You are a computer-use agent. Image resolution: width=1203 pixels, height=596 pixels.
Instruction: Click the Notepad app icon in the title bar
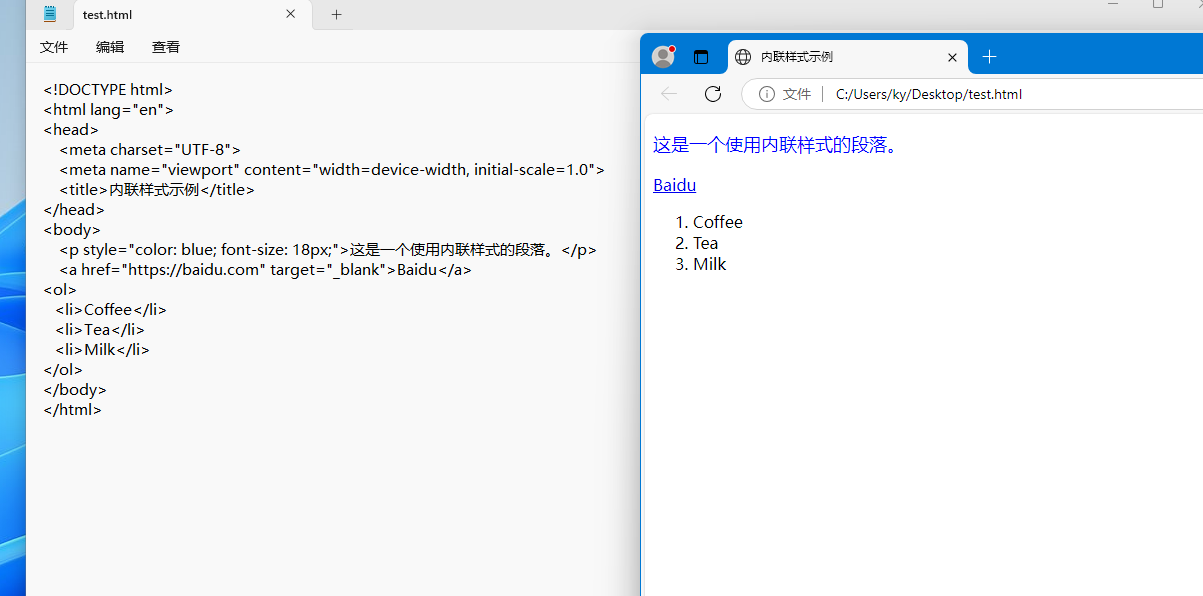(x=50, y=14)
